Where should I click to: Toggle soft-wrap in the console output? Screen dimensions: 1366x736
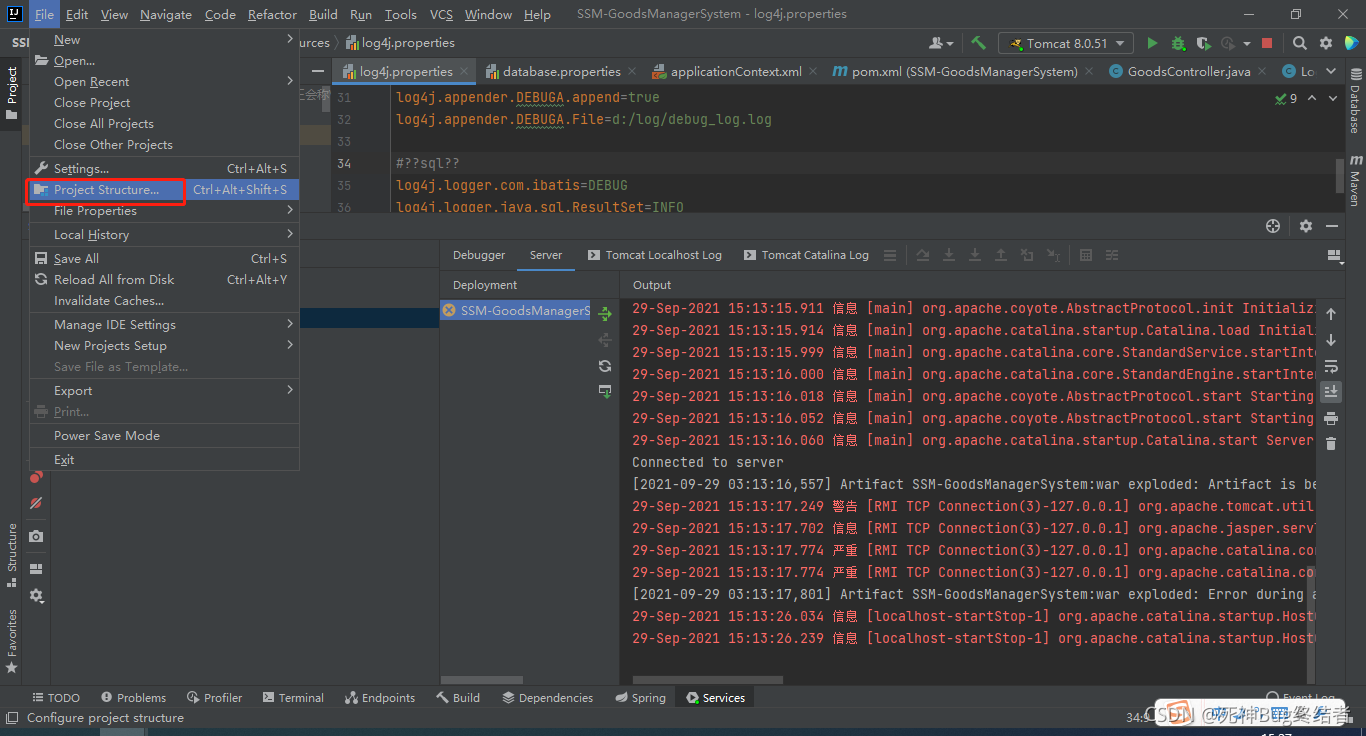[1330, 366]
